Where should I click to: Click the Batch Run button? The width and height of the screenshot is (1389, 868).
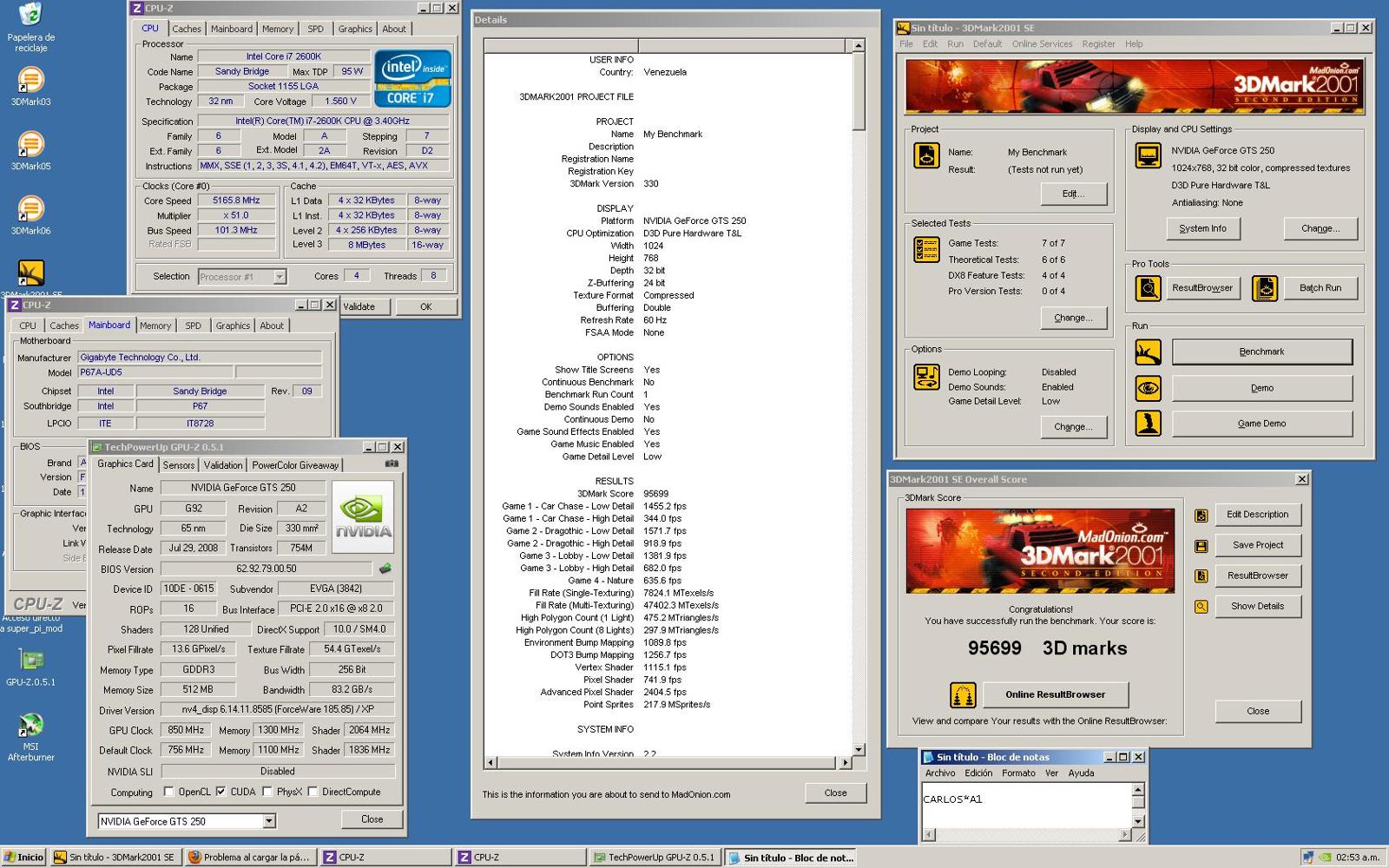pyautogui.click(x=1320, y=287)
